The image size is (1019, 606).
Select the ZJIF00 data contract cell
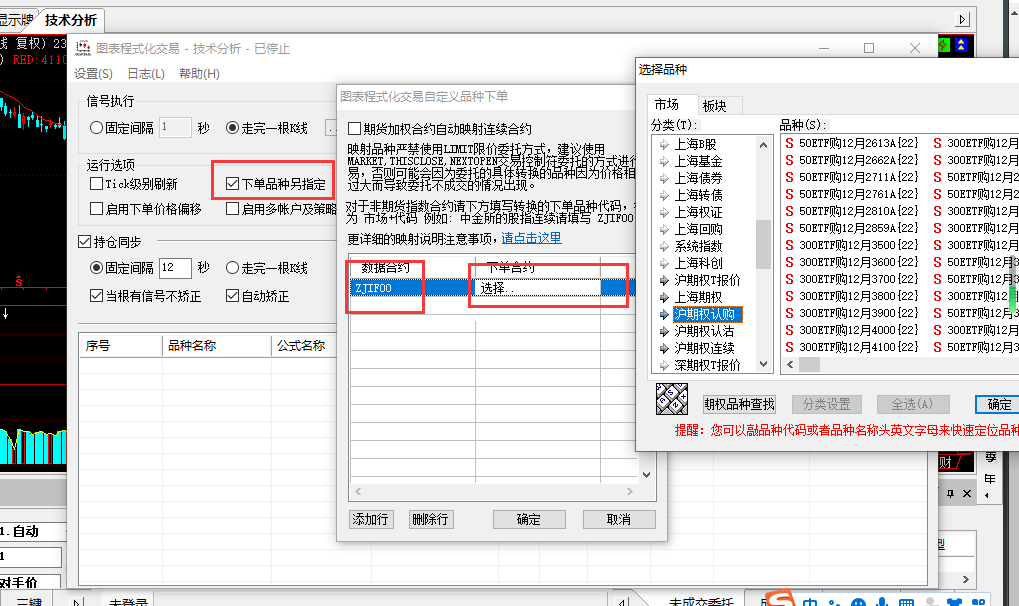pos(413,287)
